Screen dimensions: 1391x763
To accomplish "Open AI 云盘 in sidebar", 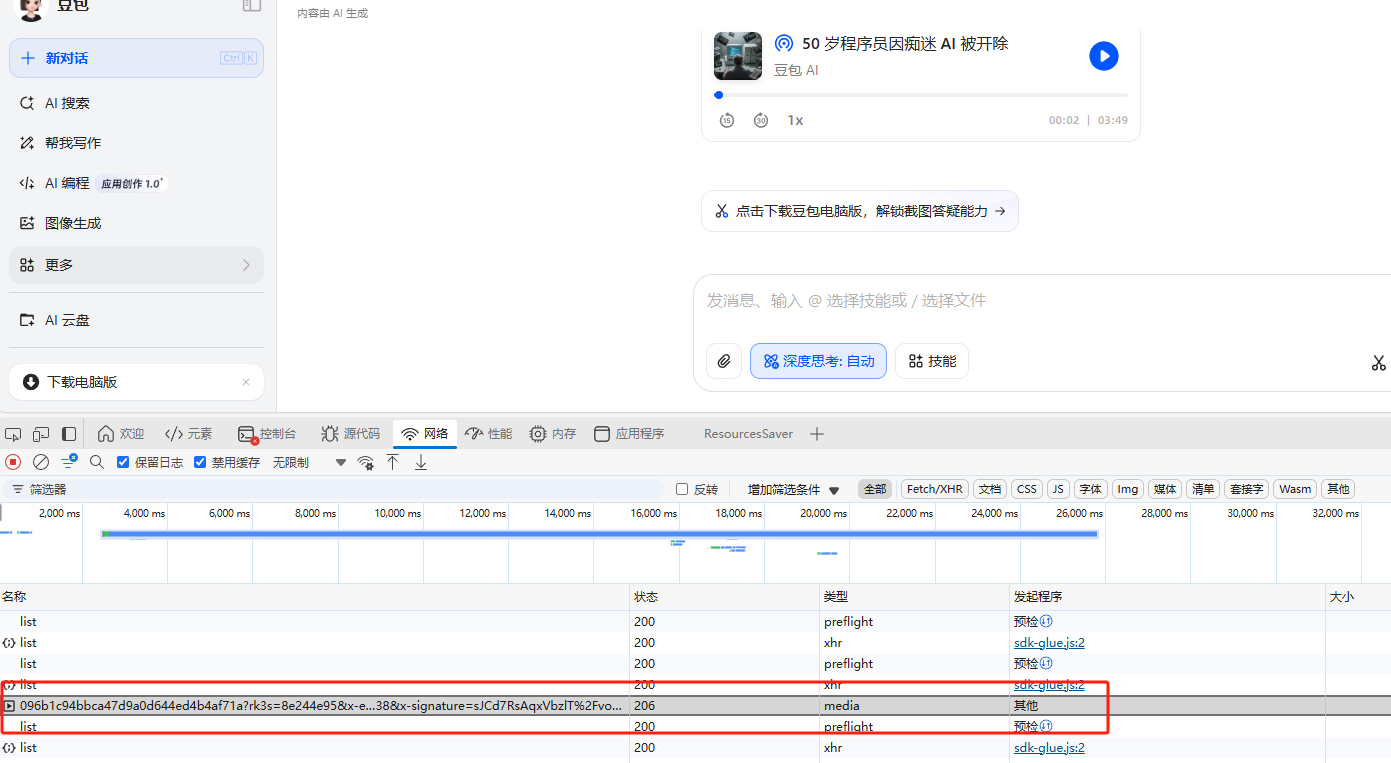I will [x=136, y=320].
